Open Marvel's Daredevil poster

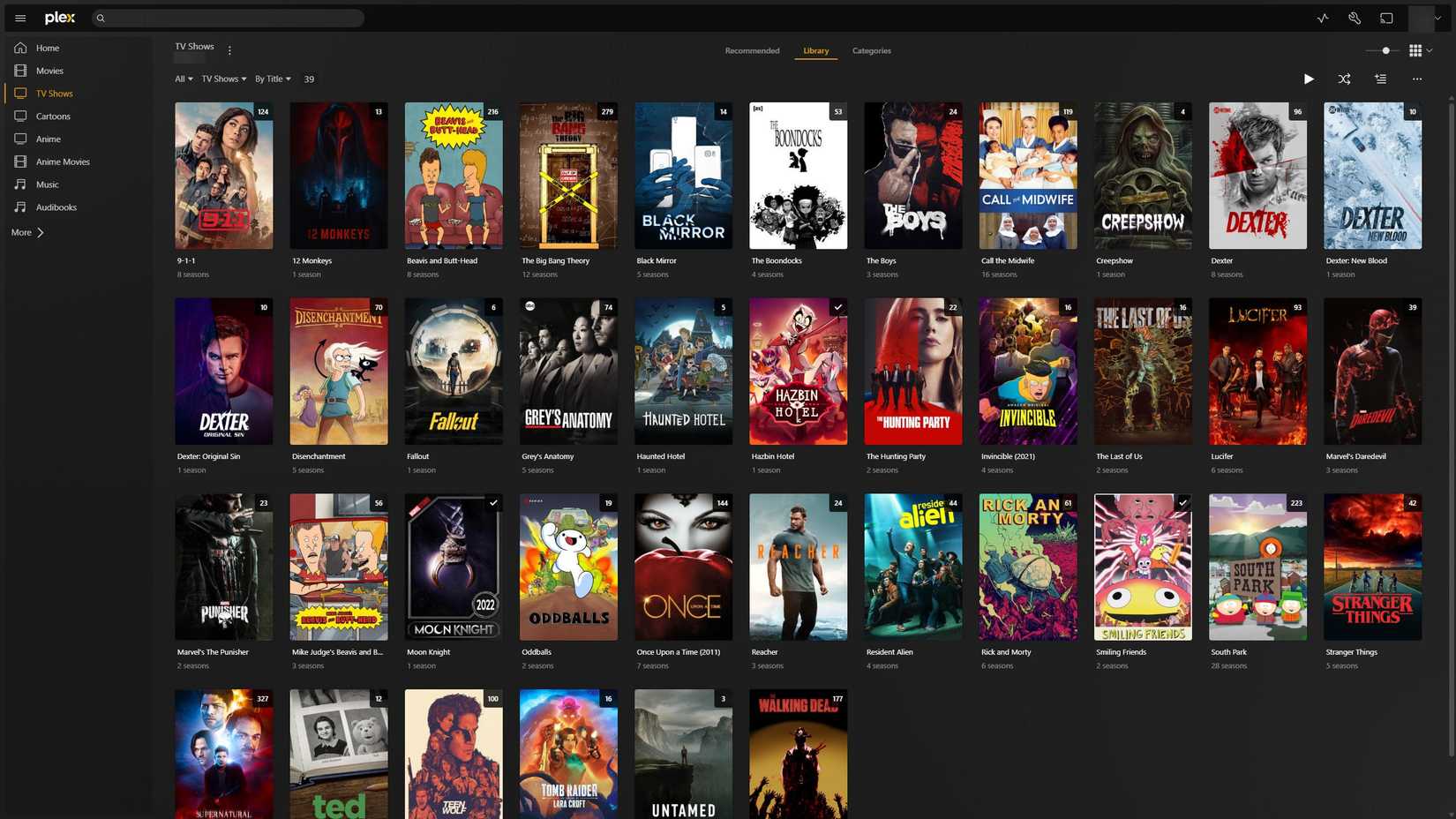point(1372,372)
